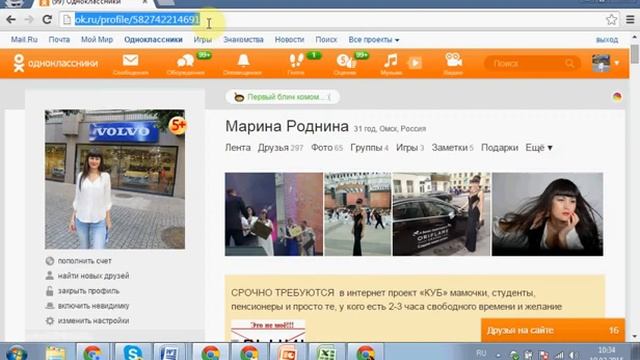Open the 'Группы 4' tab
The height and width of the screenshot is (360, 640).
tap(369, 148)
